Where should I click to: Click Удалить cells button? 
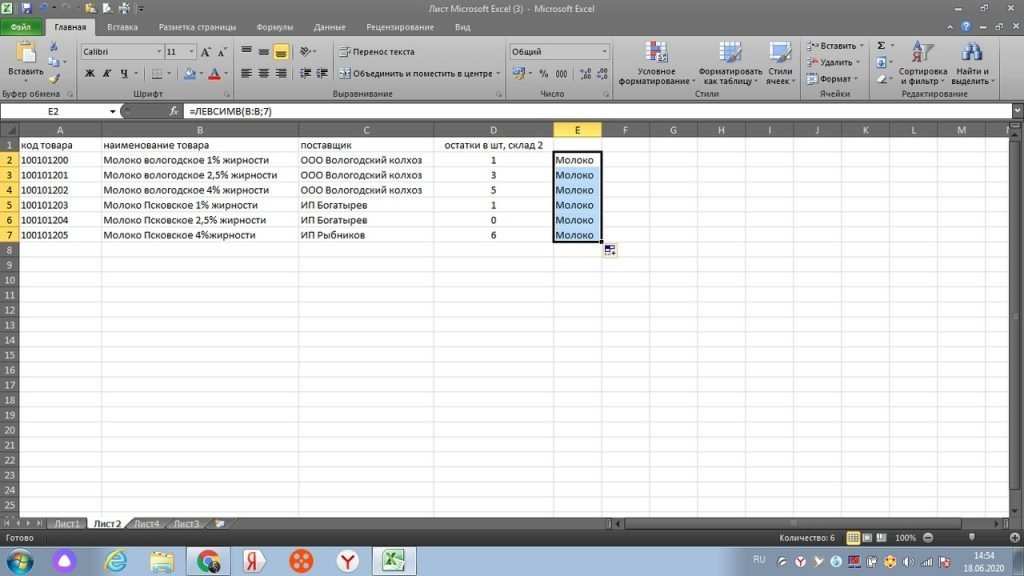pyautogui.click(x=833, y=62)
